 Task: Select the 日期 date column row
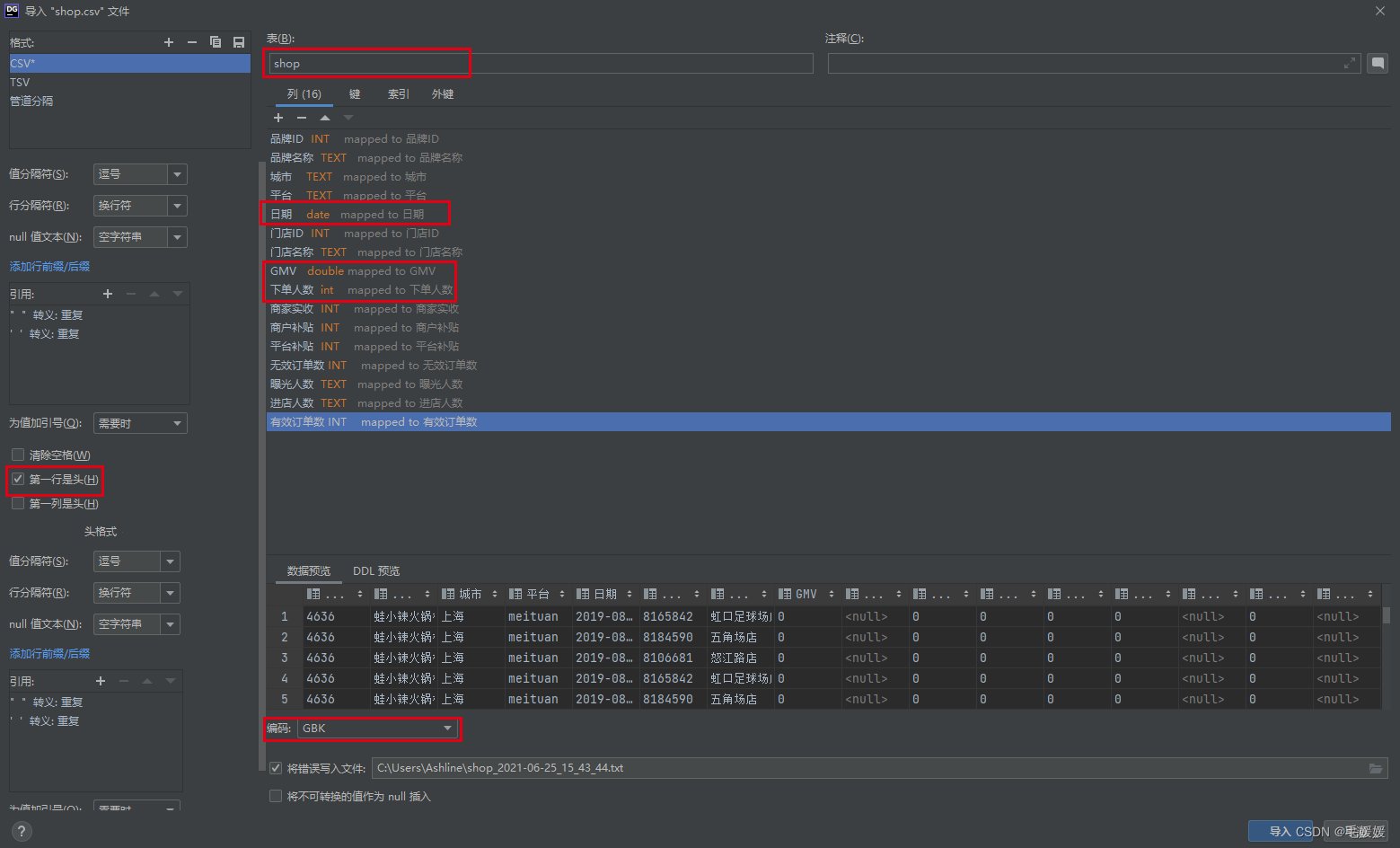(x=829, y=215)
